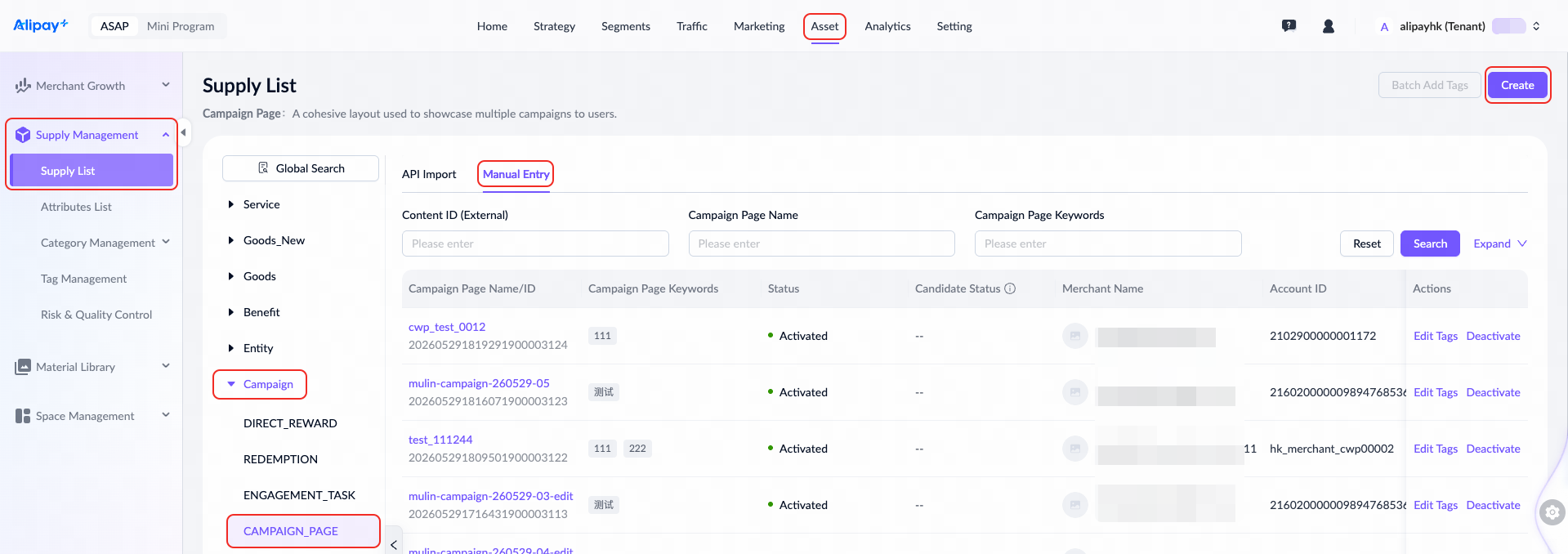Collapse the category tree panel arrow
This screenshot has width=1568, height=554.
coord(394,544)
